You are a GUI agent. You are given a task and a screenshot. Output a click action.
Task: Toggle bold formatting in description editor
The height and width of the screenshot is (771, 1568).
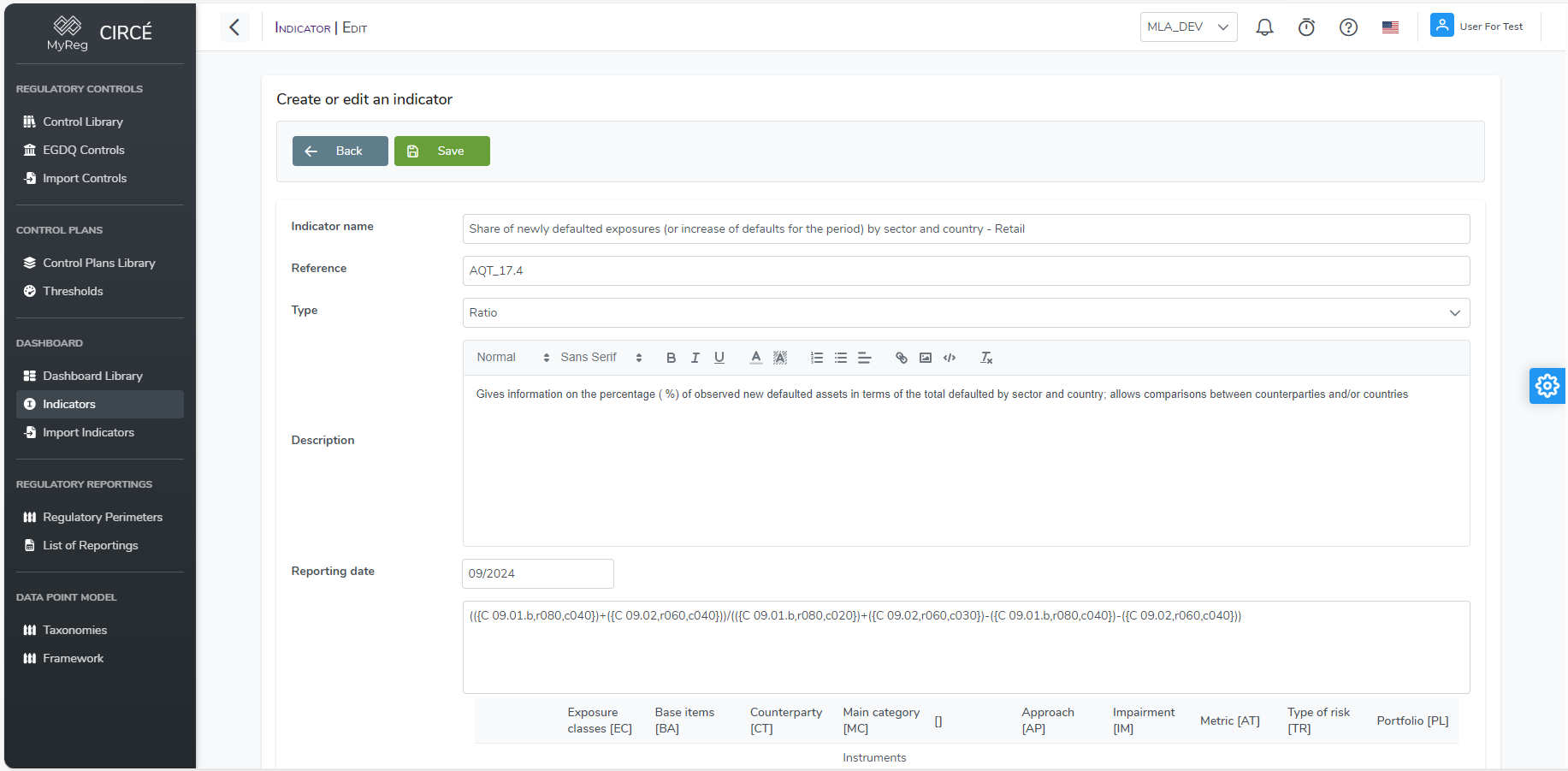[671, 358]
